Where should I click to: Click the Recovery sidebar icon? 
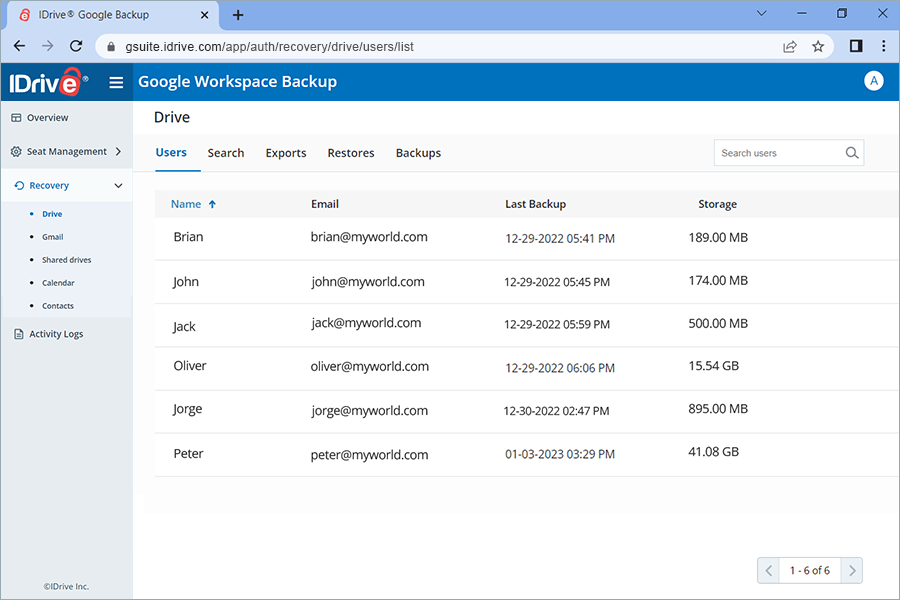coord(19,185)
